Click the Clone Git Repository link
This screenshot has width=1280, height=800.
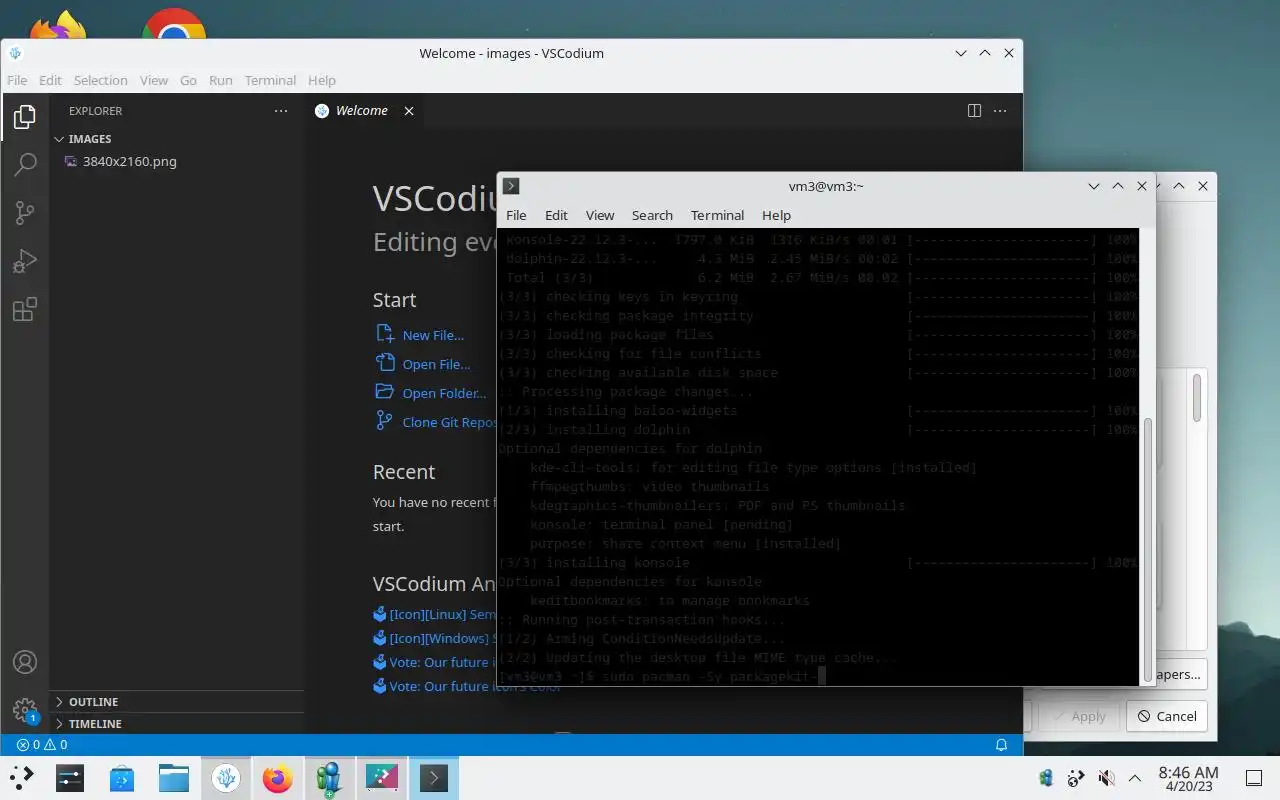pos(449,422)
